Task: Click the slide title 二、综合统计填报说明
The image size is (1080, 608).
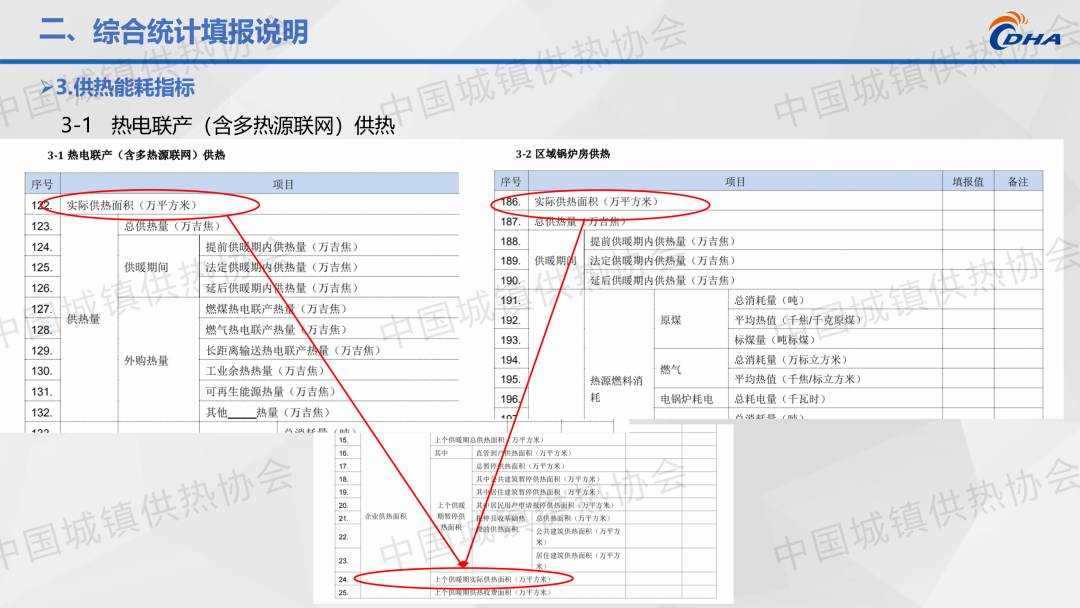Action: pos(173,31)
